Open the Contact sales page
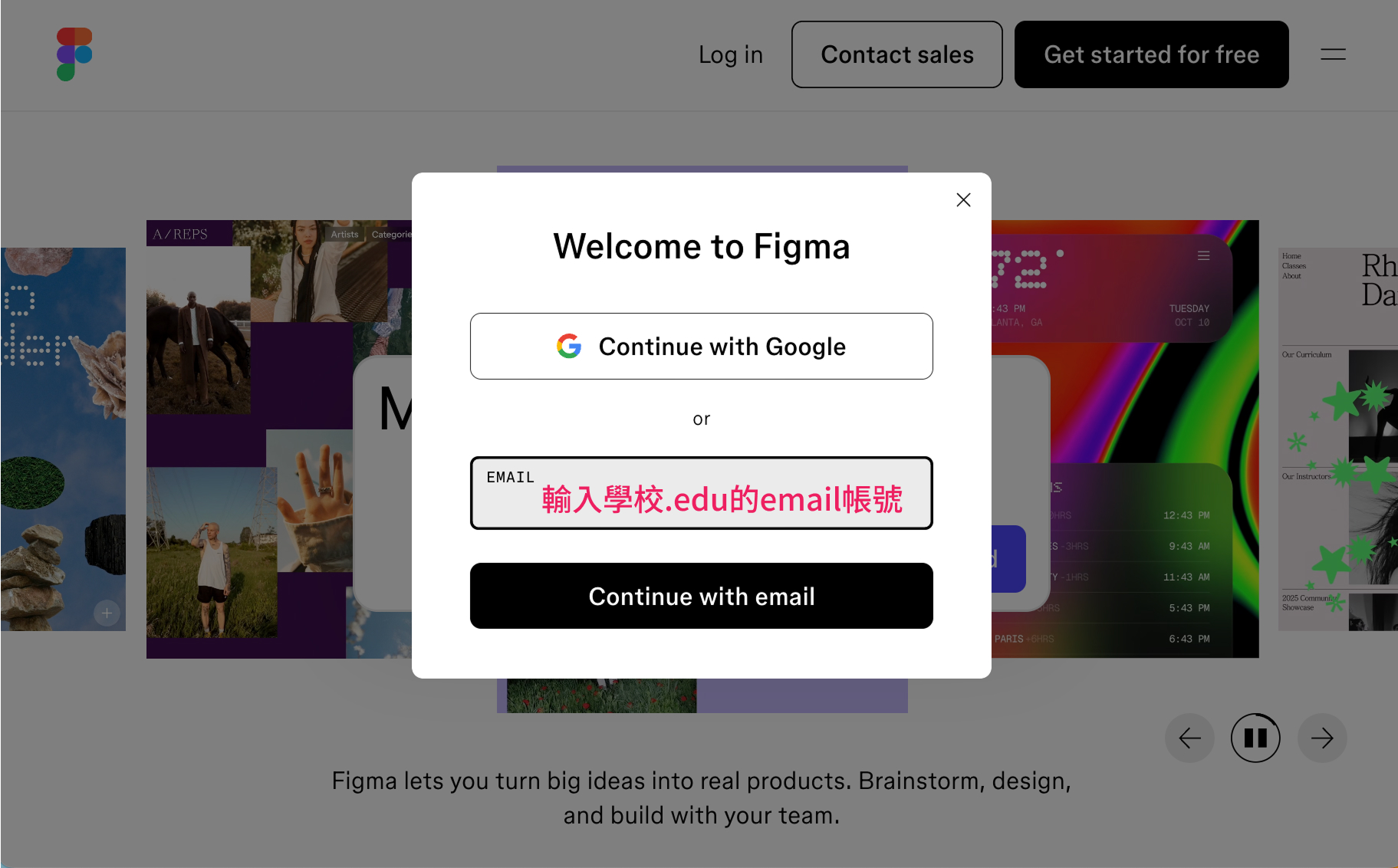Screen dimensions: 1398x868 [896, 54]
